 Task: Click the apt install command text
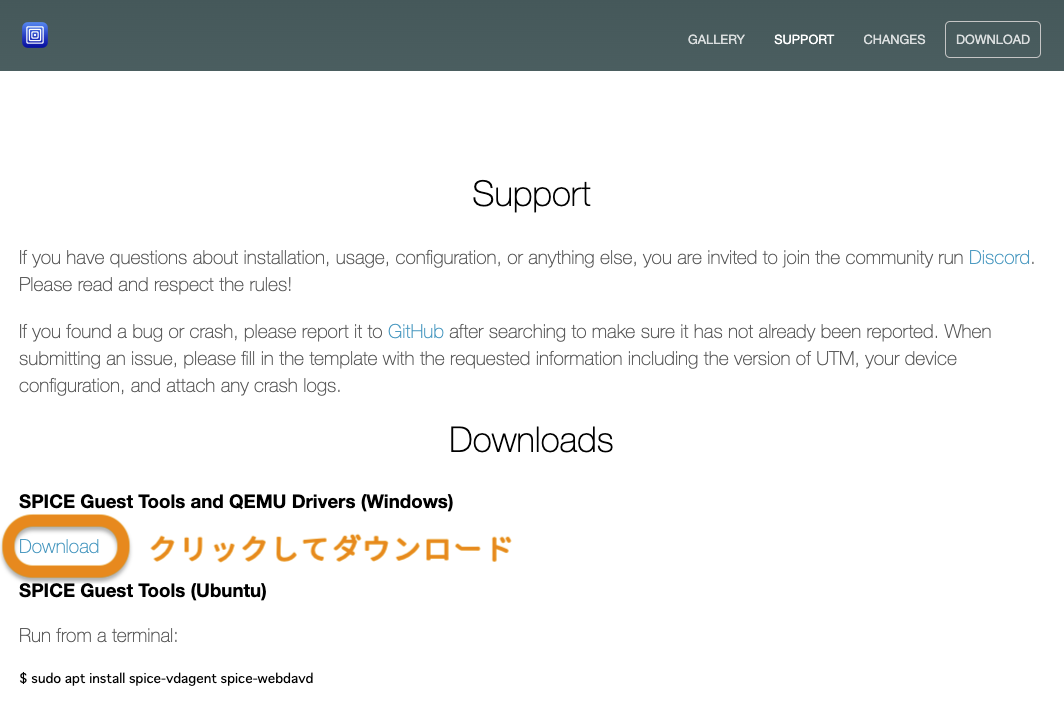tap(165, 678)
